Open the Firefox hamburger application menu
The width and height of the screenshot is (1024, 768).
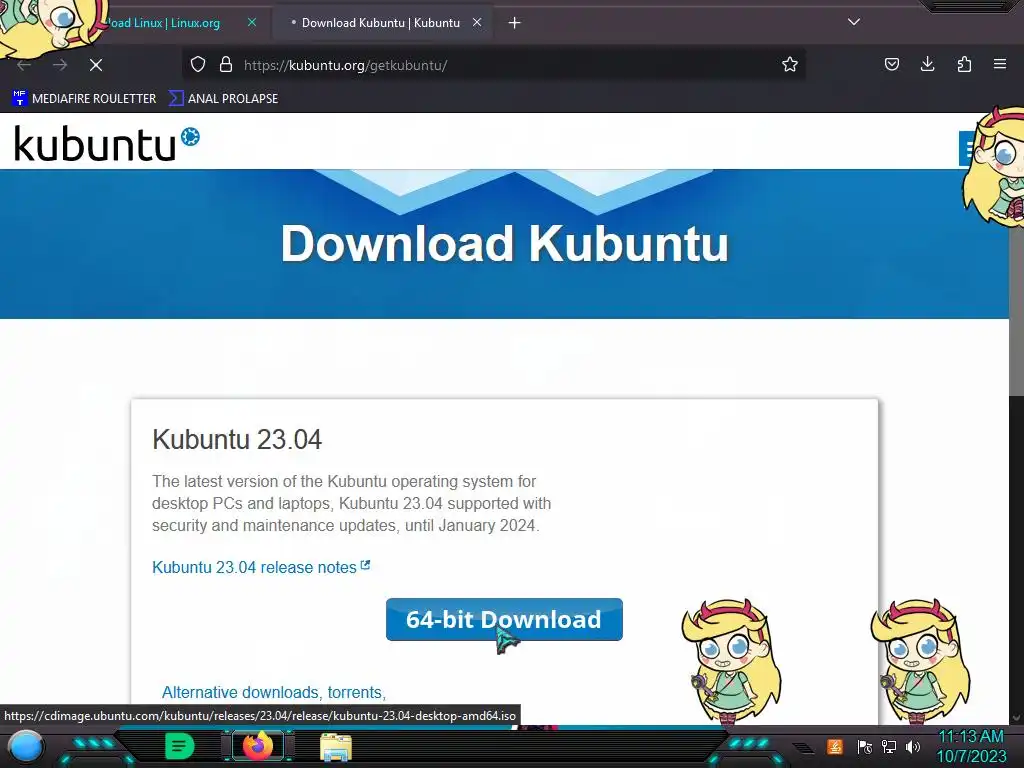click(1000, 64)
